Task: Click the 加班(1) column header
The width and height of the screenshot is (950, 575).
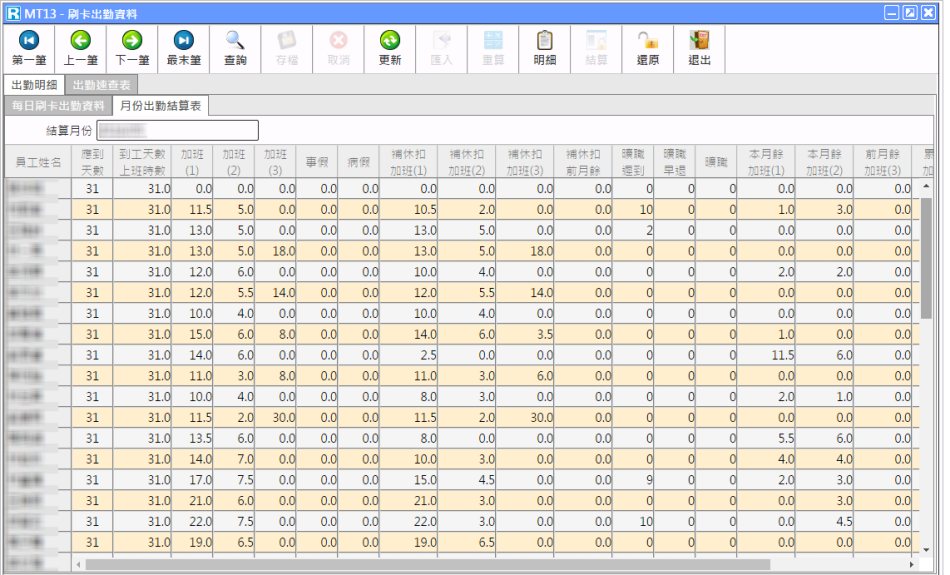Action: click(192, 162)
